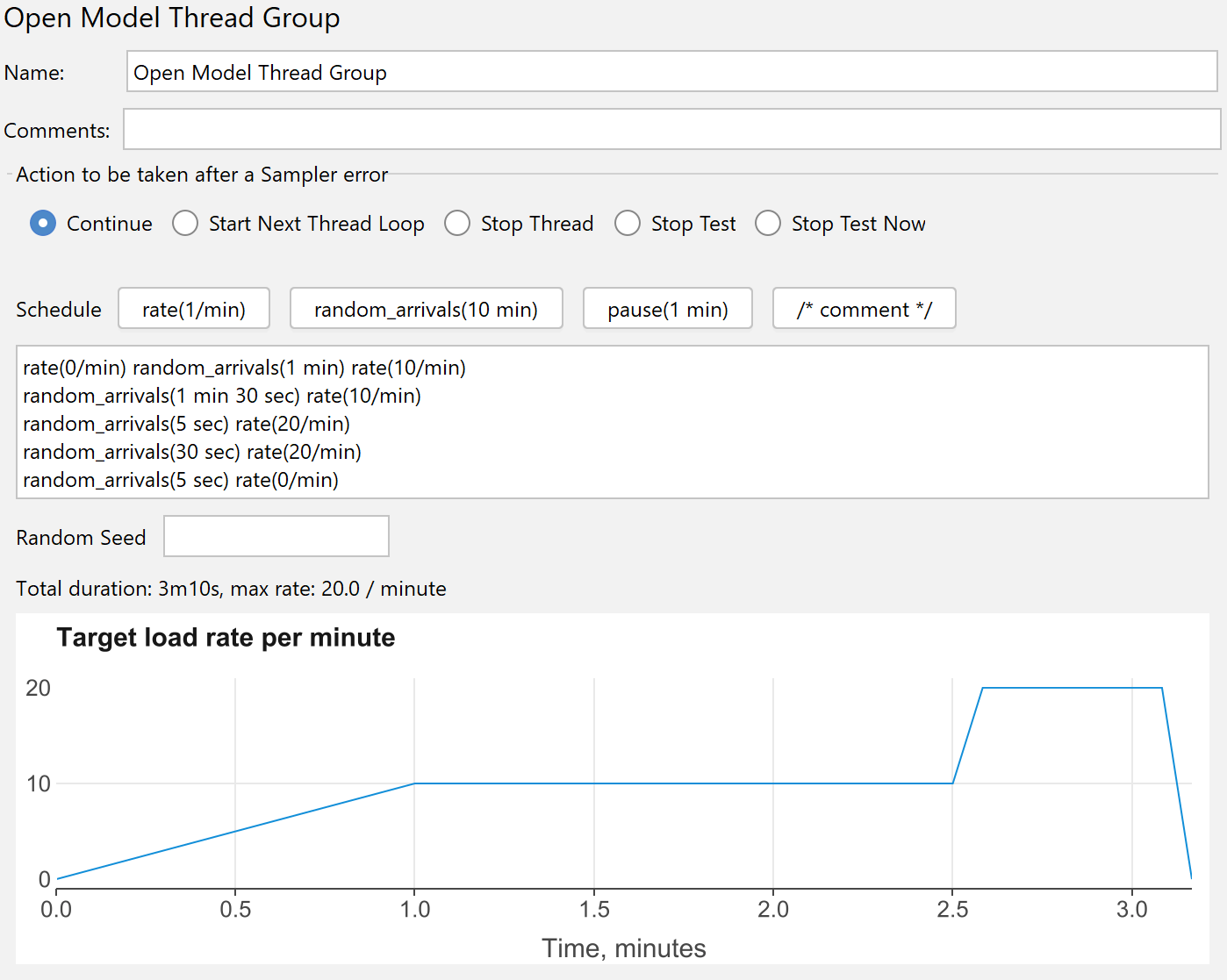Click the Total duration summary text

pos(231,589)
